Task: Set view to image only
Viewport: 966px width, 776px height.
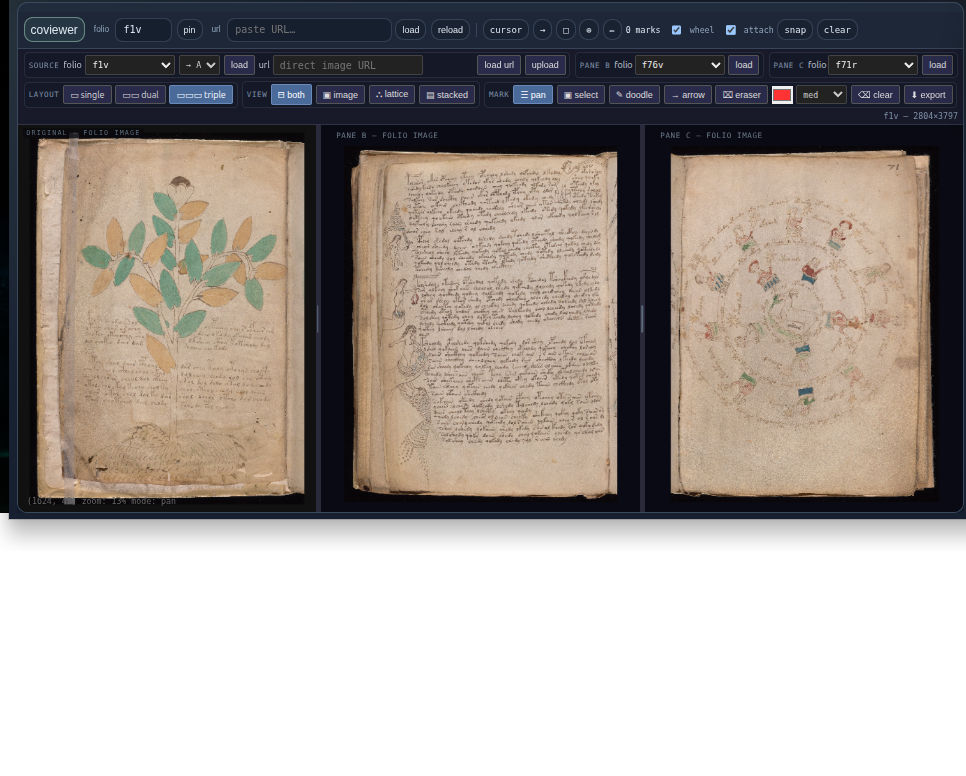Action: tap(340, 95)
